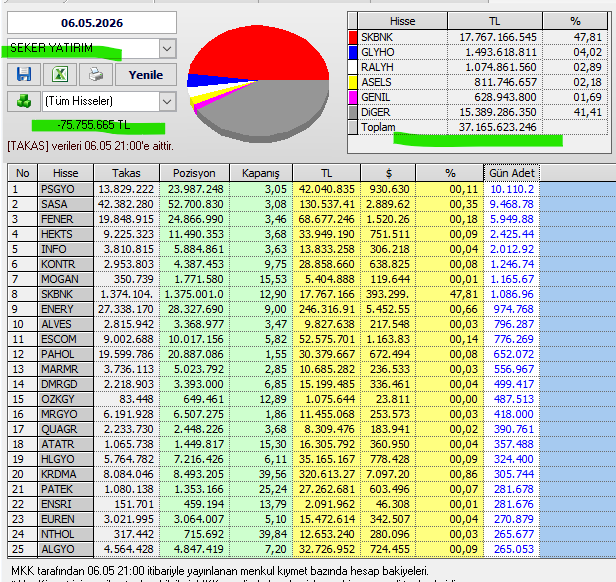This screenshot has height=582, width=616.
Task: Select the MRGYO stock cell
Action: click(66, 414)
